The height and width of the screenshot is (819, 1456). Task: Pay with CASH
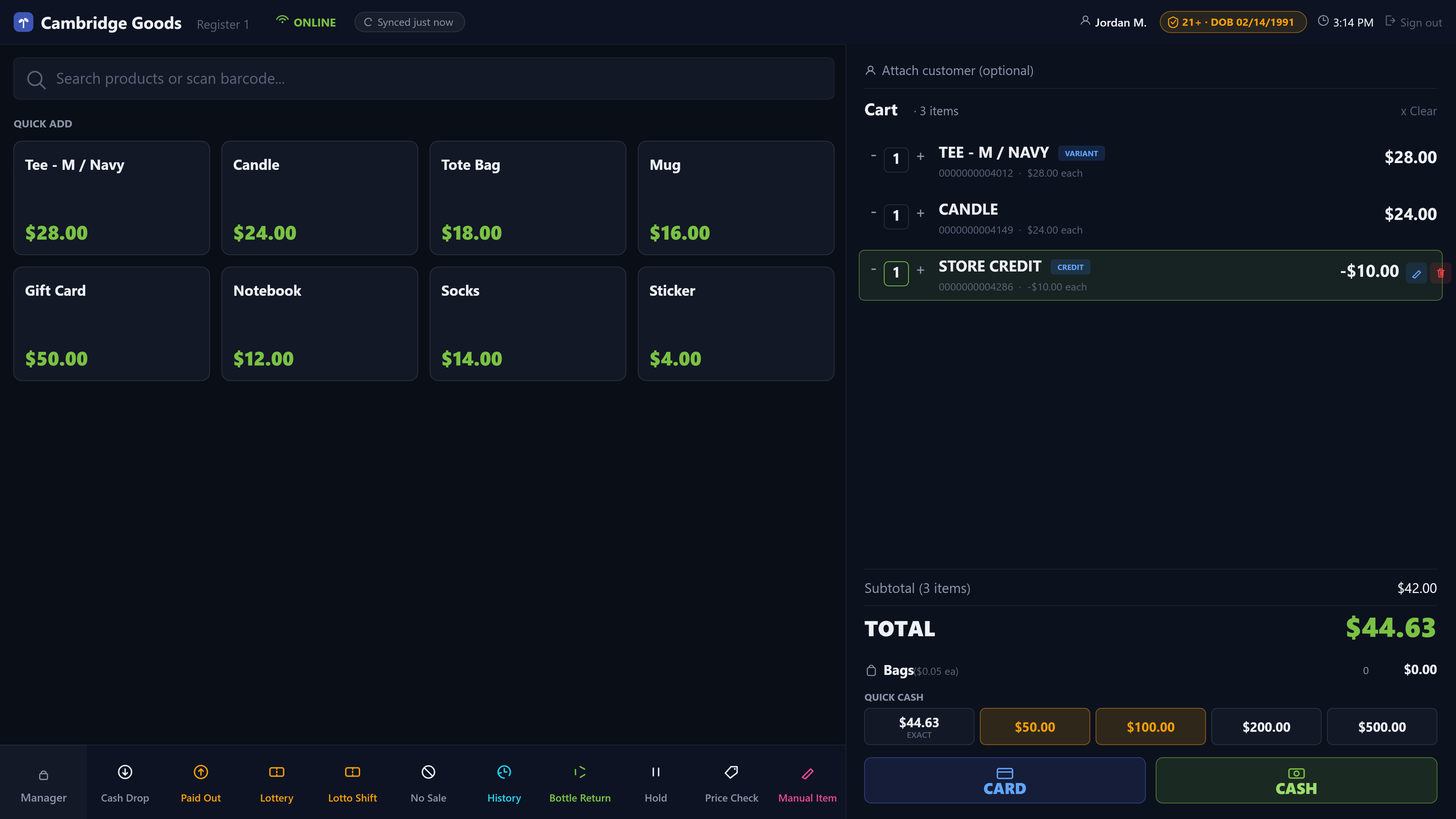click(1296, 781)
